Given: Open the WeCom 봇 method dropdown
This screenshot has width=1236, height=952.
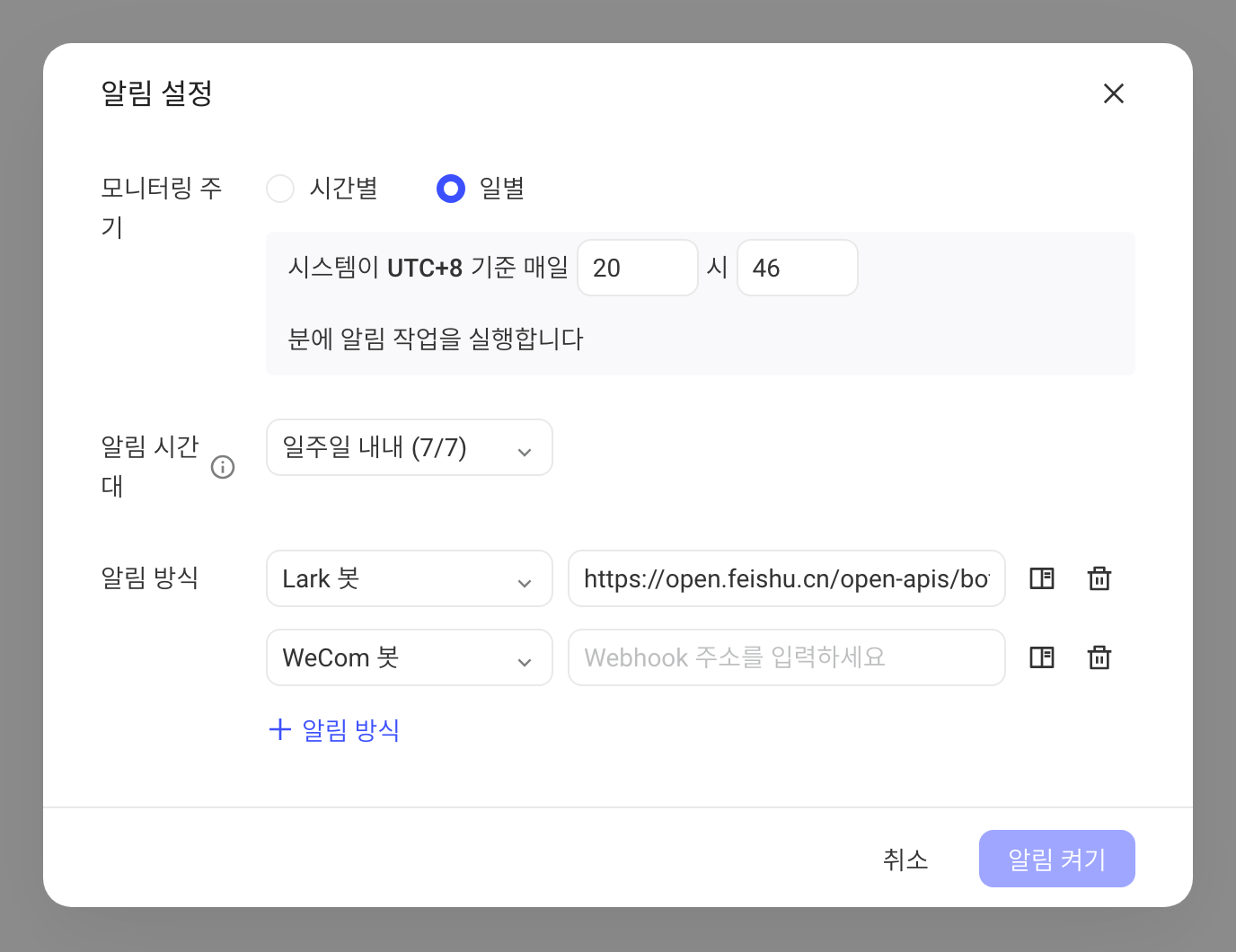Looking at the screenshot, I should [x=410, y=657].
